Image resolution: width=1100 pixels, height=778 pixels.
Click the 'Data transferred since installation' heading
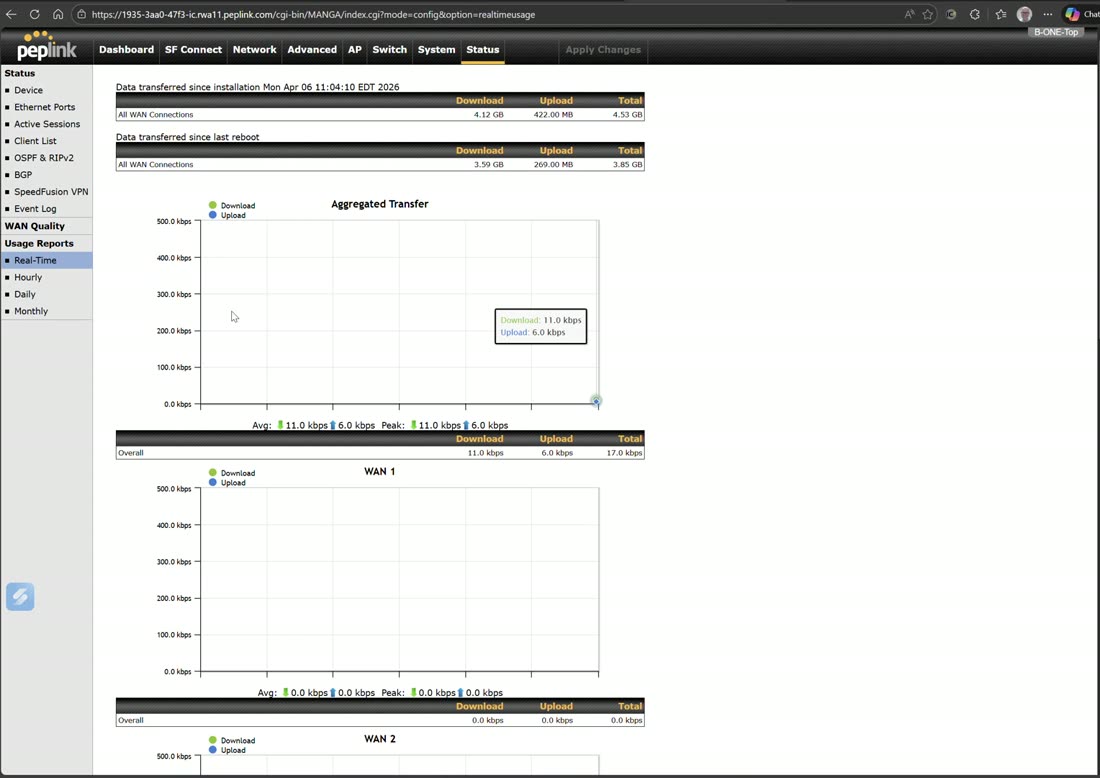(x=257, y=87)
